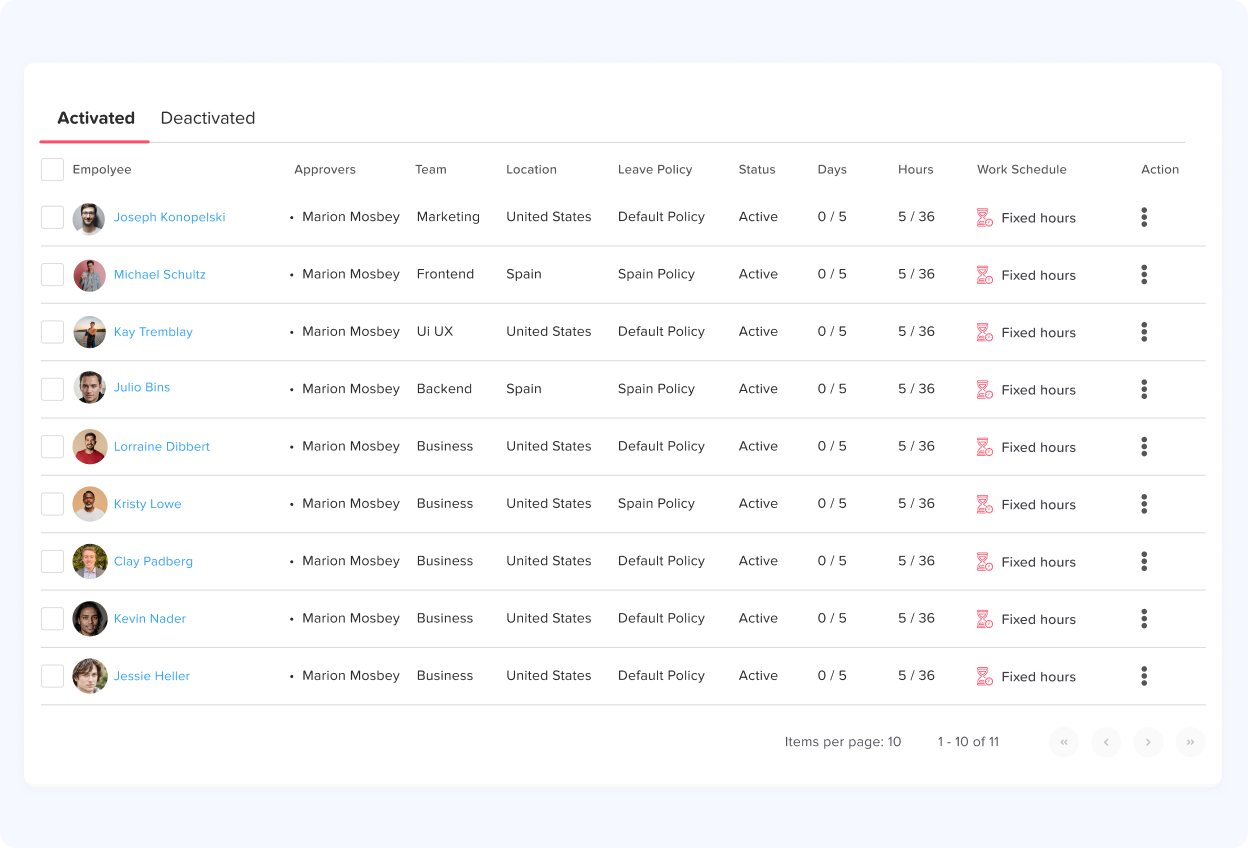Select the checkbox beside Kevin Nader
Image resolution: width=1248 pixels, height=848 pixels.
point(52,619)
